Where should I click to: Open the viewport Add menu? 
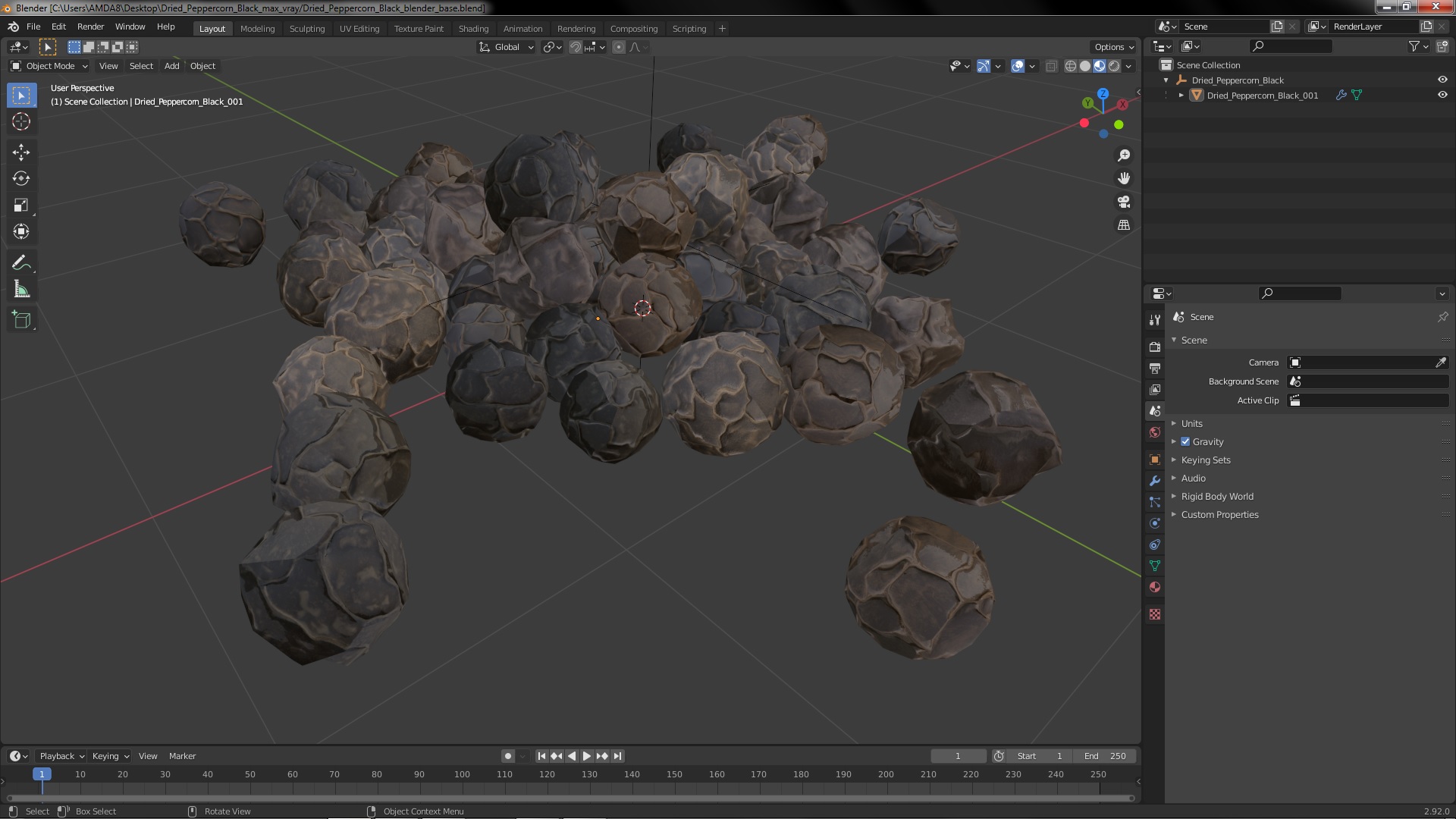tap(172, 66)
